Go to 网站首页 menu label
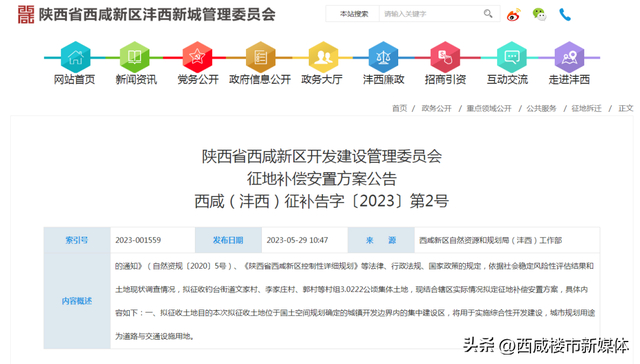Viewport: 640px width, 364px height. 75,80
